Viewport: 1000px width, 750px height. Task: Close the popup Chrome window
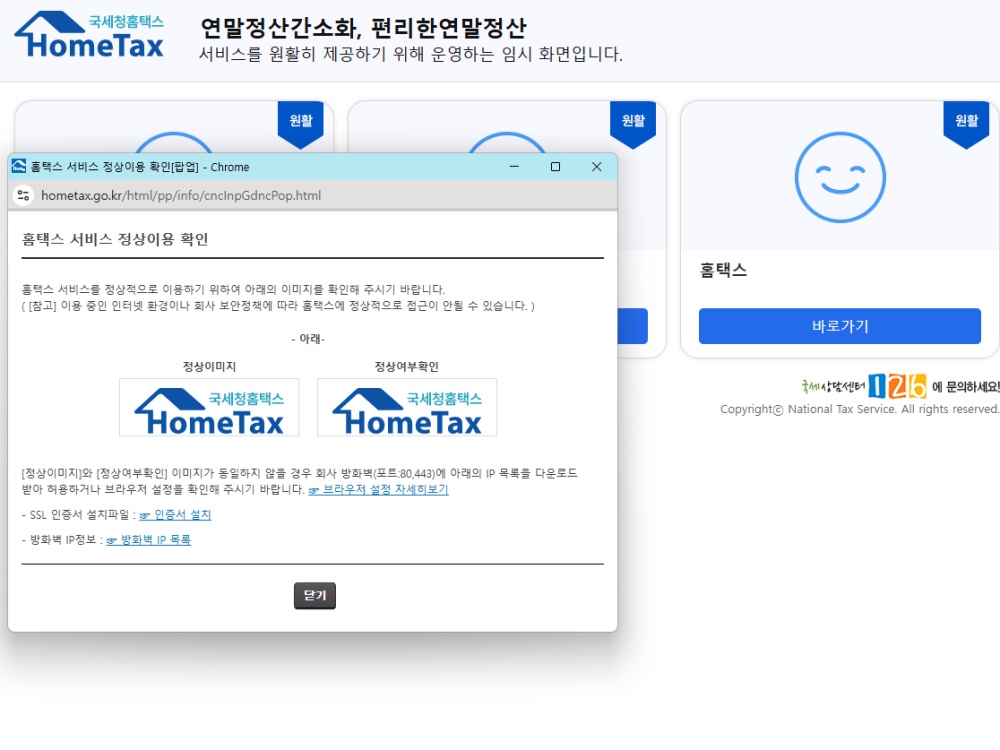click(596, 166)
